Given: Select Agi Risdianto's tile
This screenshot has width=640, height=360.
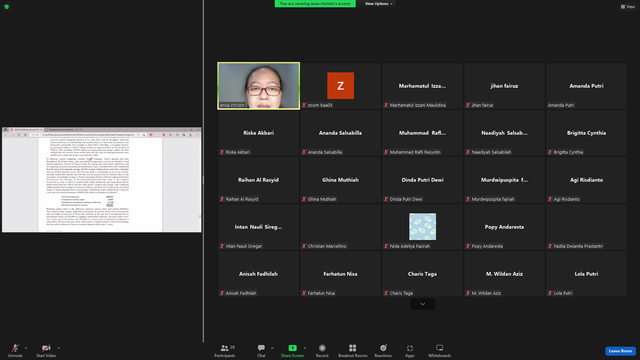Looking at the screenshot, I should (587, 180).
